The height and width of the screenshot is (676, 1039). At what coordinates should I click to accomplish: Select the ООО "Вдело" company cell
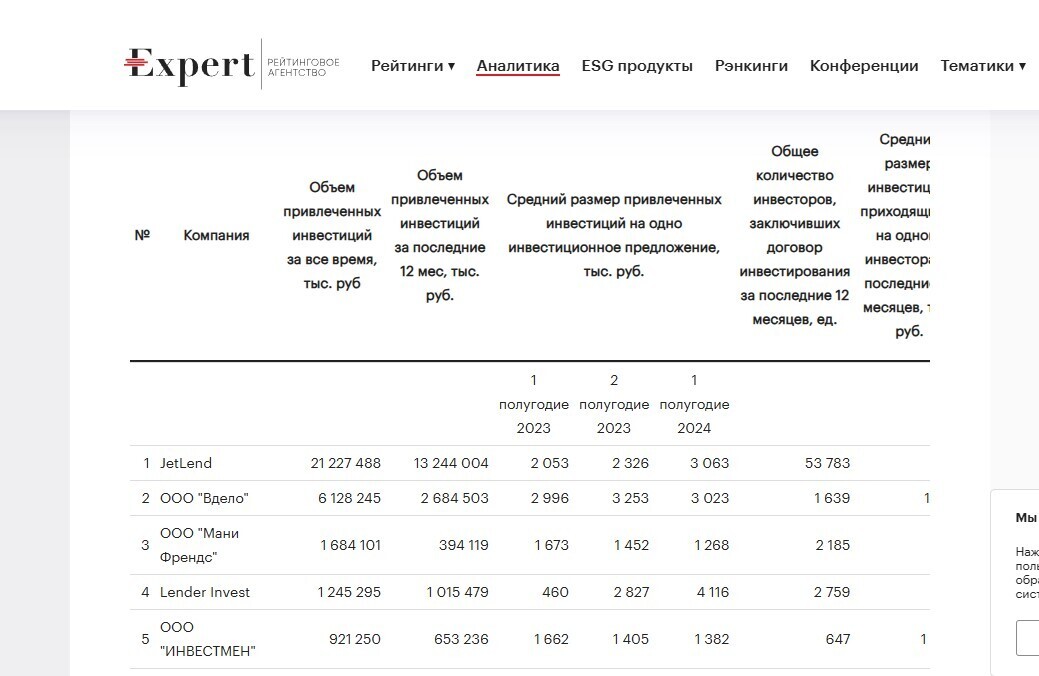click(204, 498)
